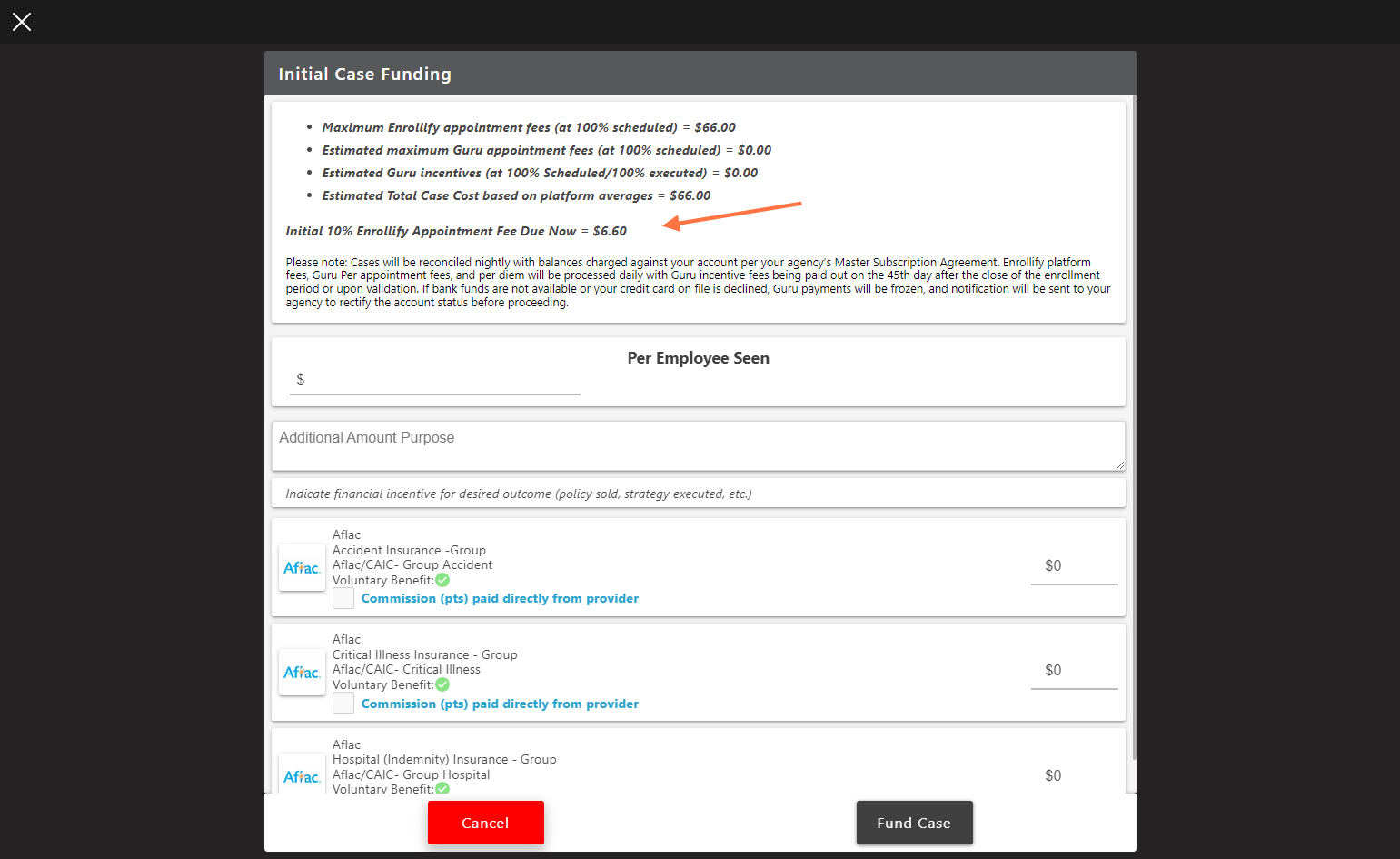
Task: Click Commission paid directly label under Critical Illness
Action: (x=500, y=704)
